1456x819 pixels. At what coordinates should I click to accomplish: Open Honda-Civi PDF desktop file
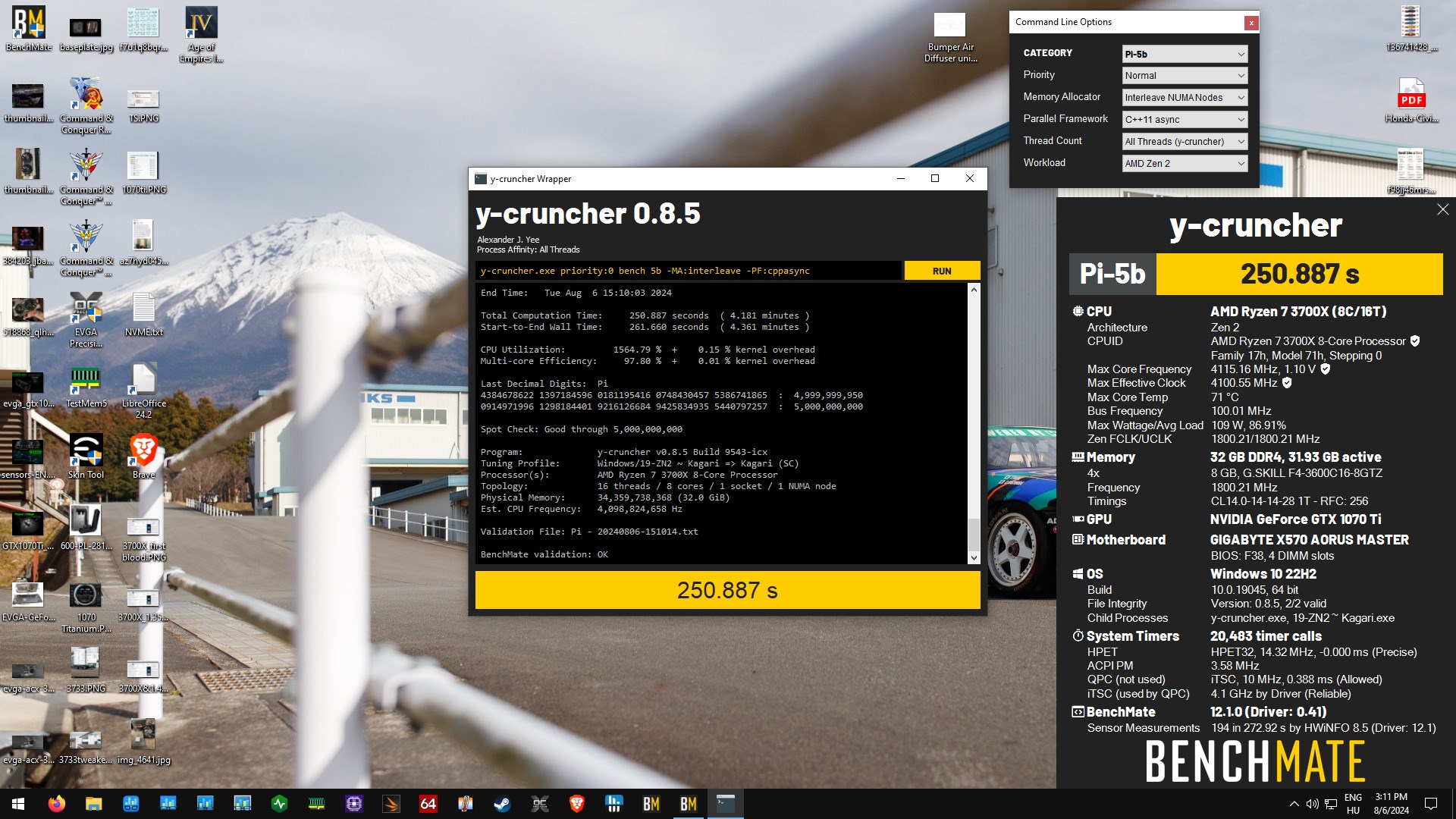[x=1411, y=101]
